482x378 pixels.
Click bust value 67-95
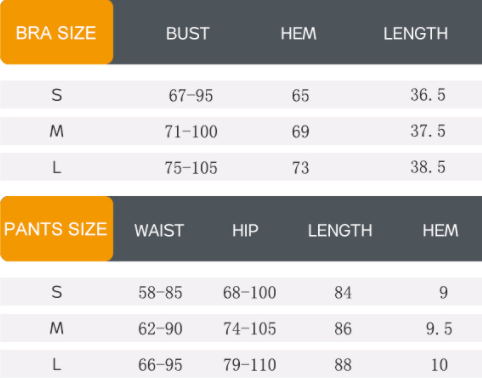pos(191,96)
